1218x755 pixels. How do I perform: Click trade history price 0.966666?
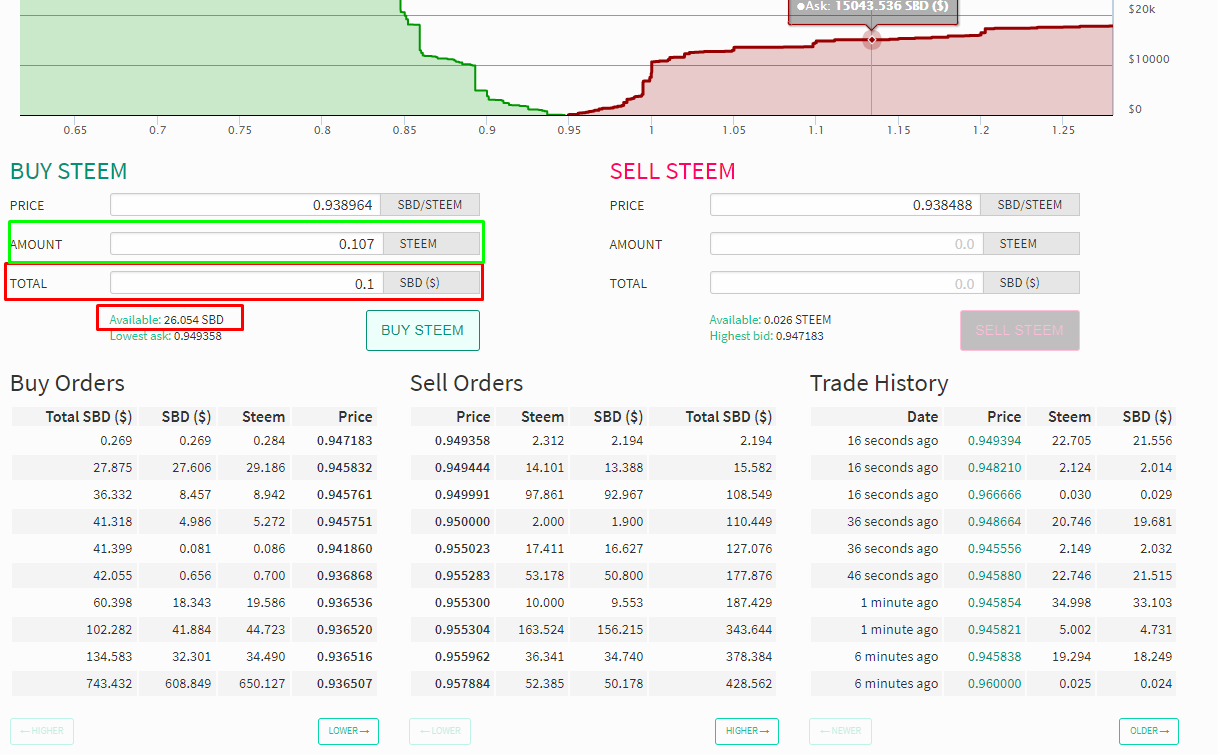click(x=994, y=494)
